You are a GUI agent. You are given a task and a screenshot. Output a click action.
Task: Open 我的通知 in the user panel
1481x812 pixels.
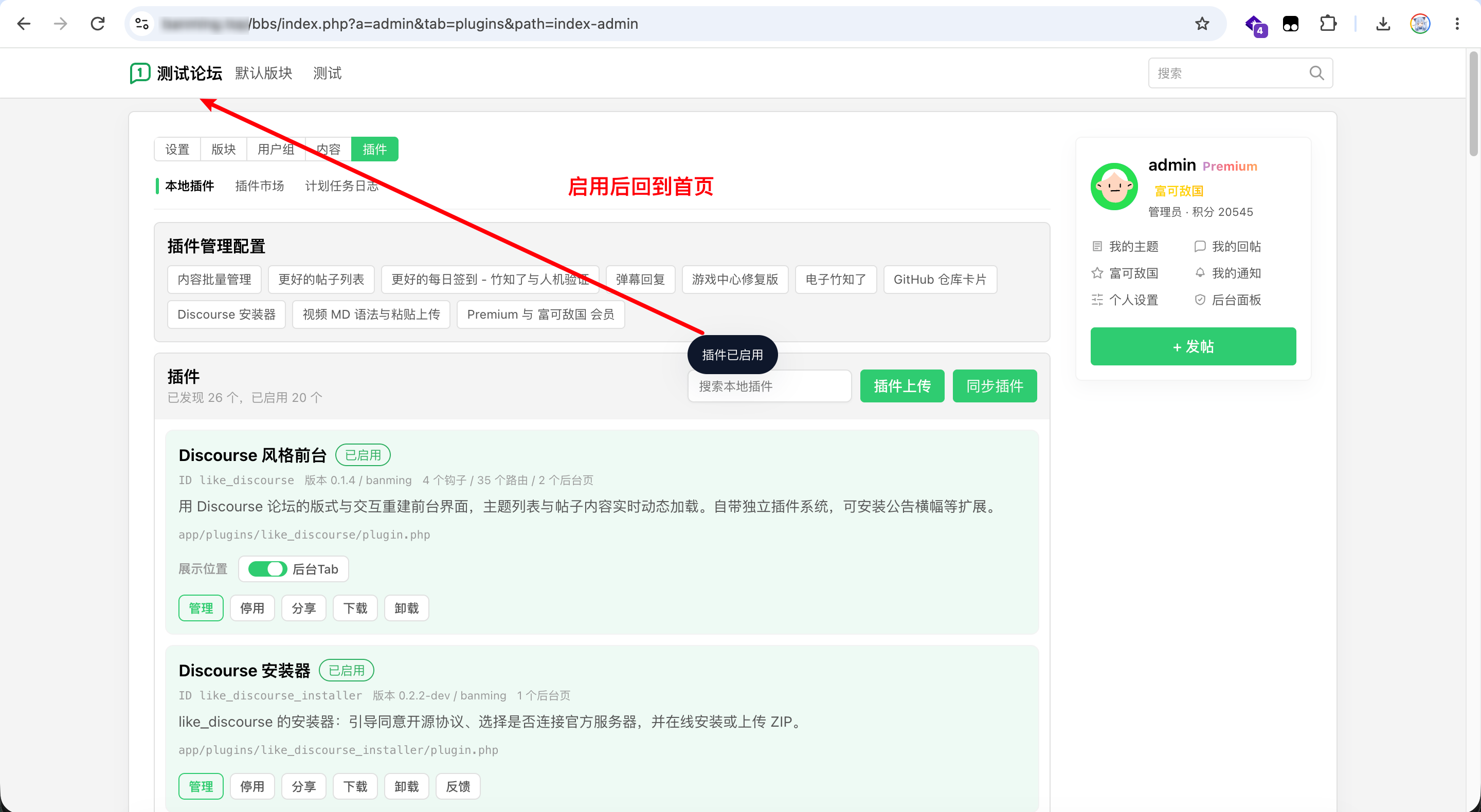pyautogui.click(x=1227, y=273)
